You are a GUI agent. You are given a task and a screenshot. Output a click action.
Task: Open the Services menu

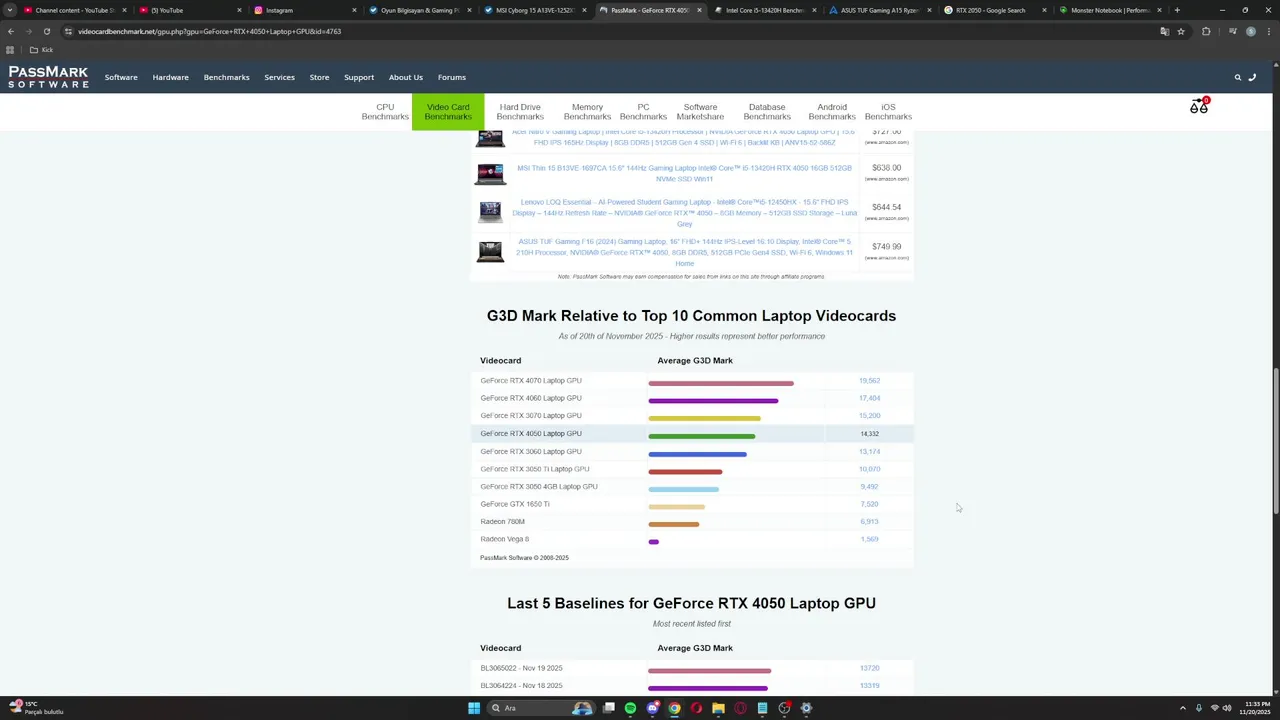279,77
